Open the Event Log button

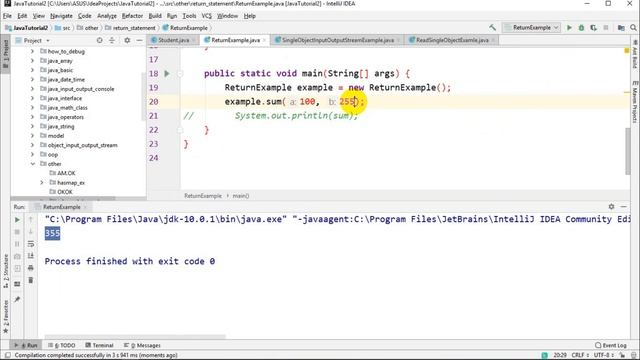(x=611, y=345)
